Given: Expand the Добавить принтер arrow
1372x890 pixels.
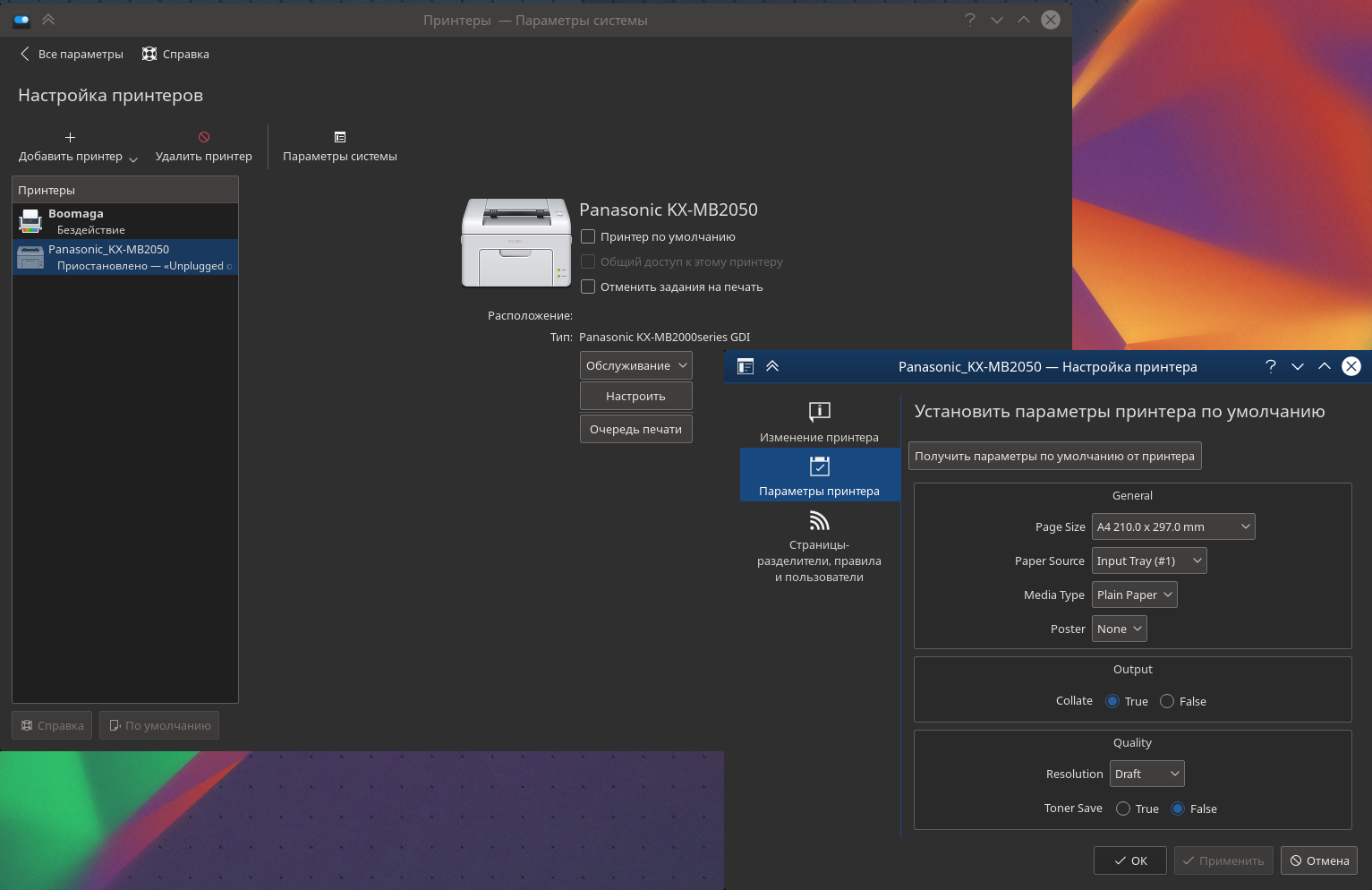Looking at the screenshot, I should [133, 158].
